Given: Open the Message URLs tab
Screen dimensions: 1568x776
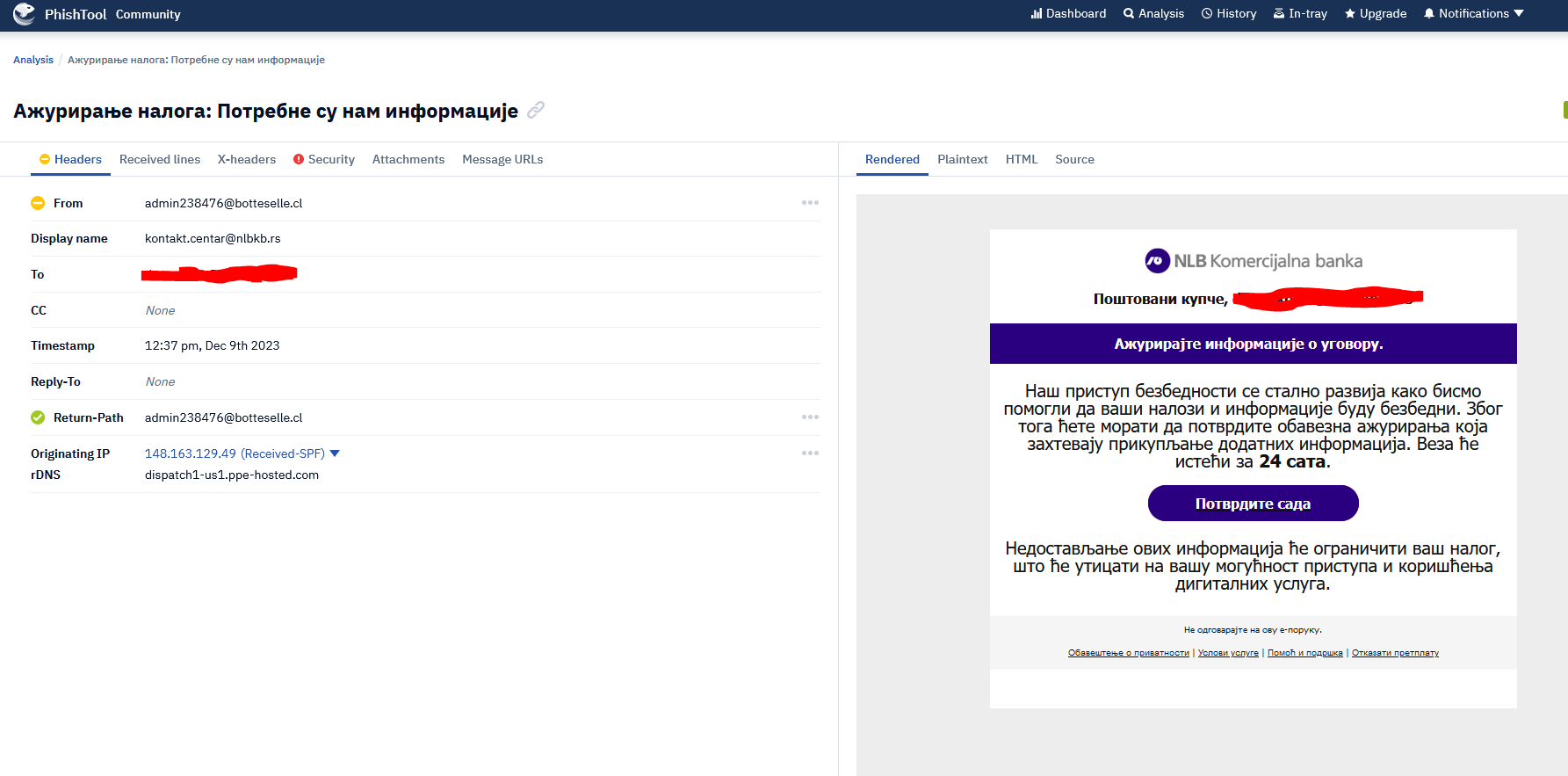Looking at the screenshot, I should click(x=502, y=159).
